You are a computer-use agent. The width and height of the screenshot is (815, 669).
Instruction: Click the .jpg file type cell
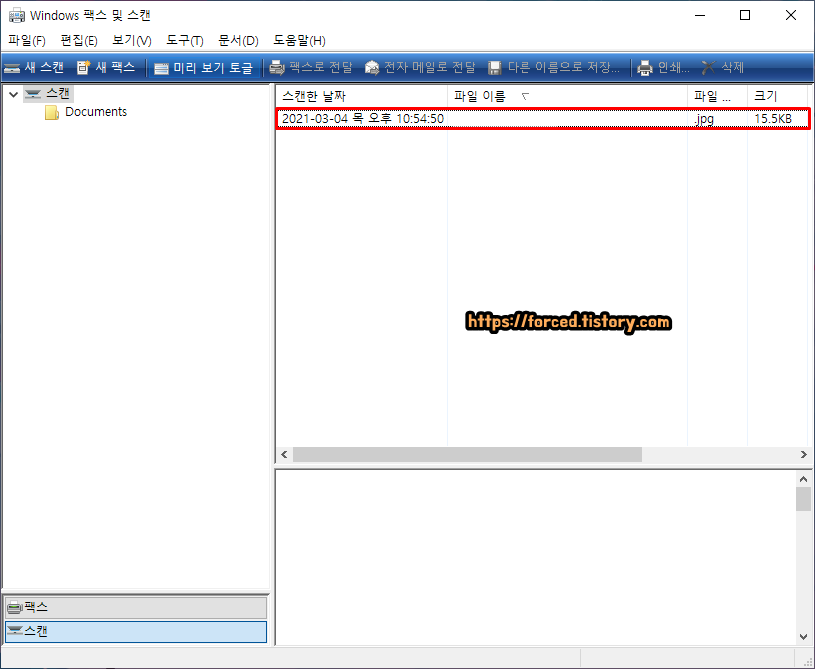[704, 119]
